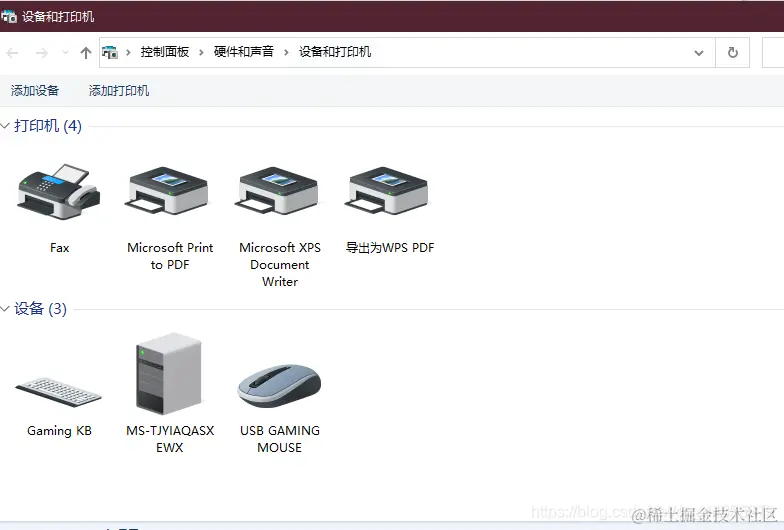The image size is (784, 530).
Task: Click the refresh button in address bar
Action: pos(732,52)
